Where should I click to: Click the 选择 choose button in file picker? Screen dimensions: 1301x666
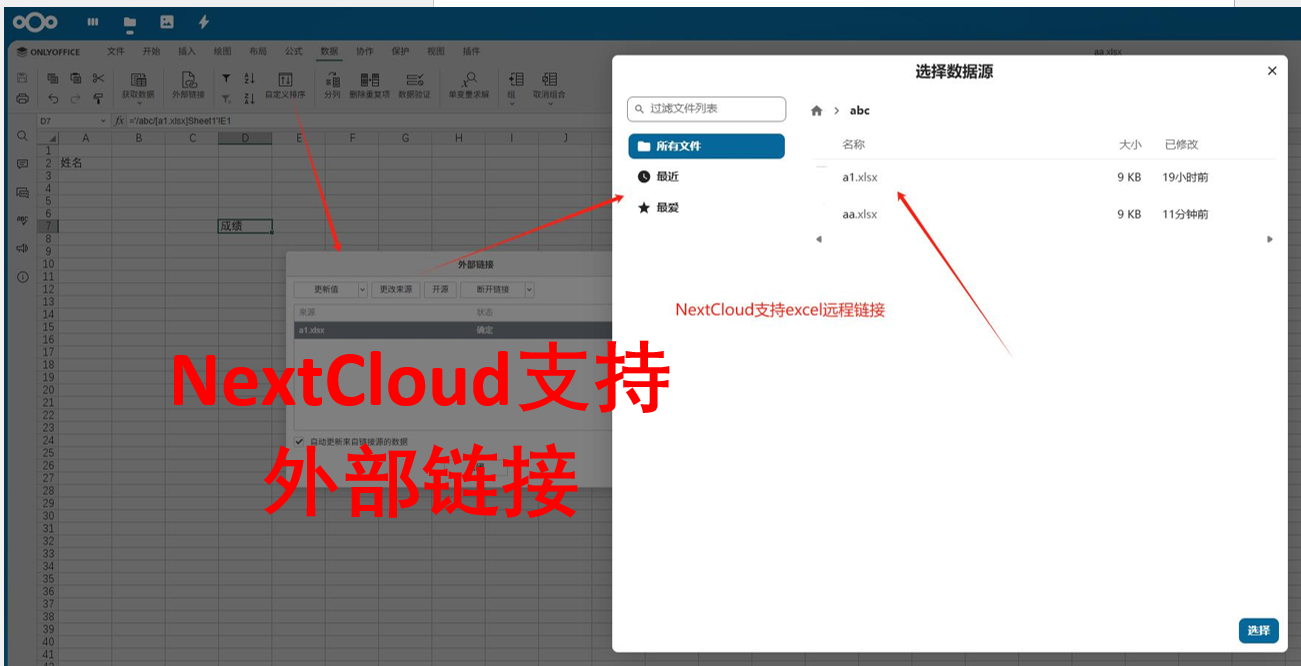click(x=1258, y=630)
